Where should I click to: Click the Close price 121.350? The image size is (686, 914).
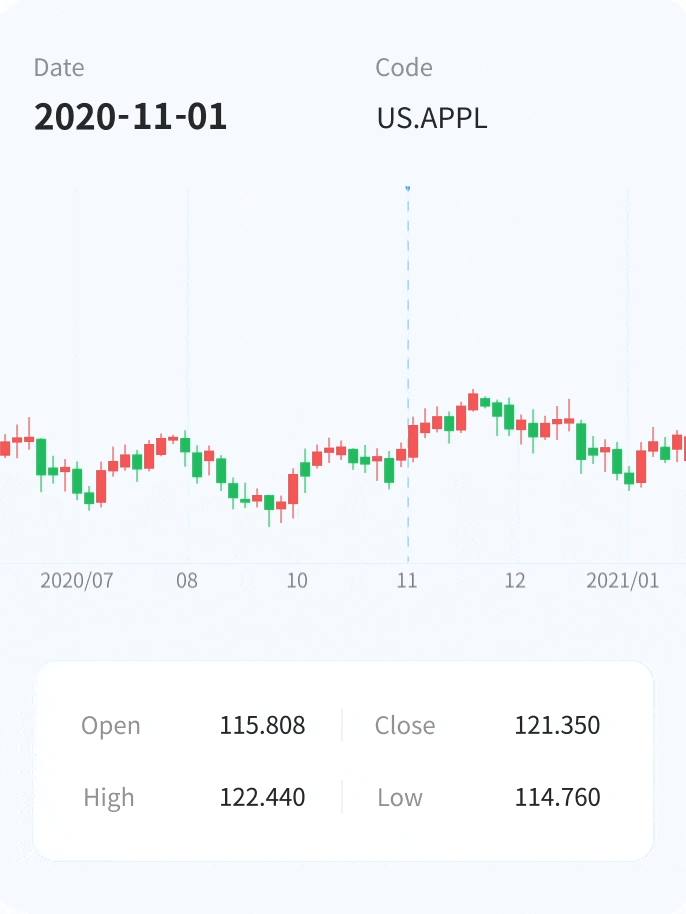[557, 725]
